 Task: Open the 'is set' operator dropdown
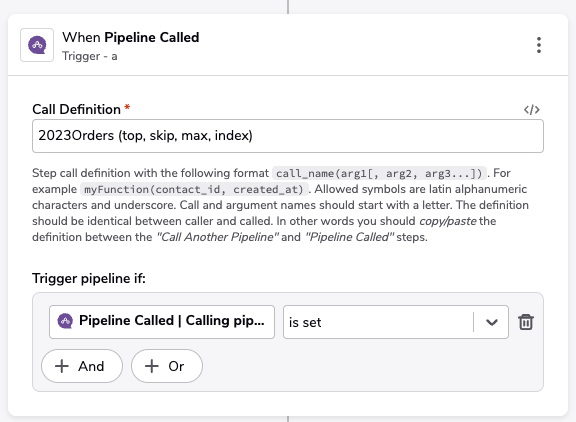click(x=396, y=322)
